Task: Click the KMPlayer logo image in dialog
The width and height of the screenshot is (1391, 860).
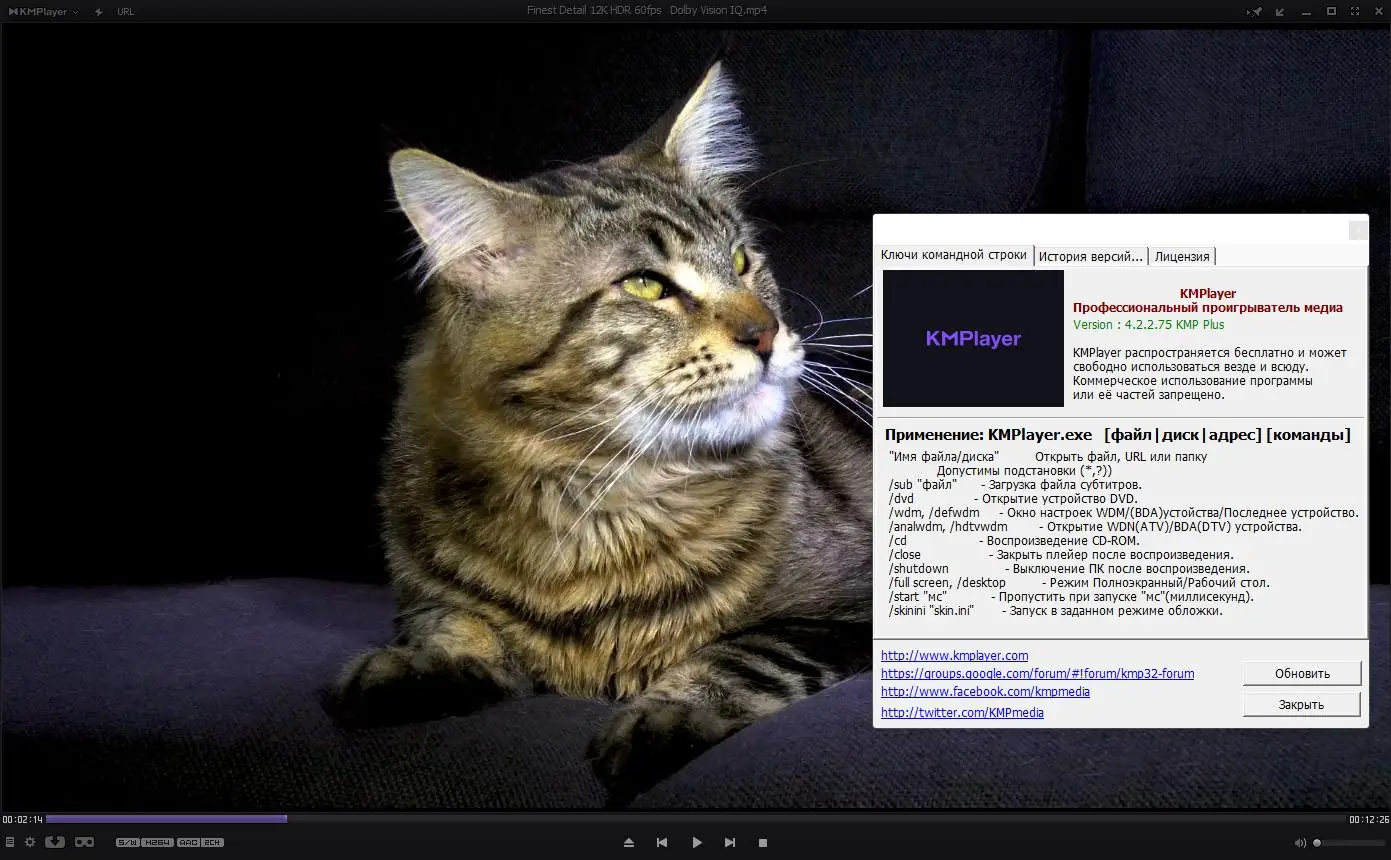Action: point(973,338)
